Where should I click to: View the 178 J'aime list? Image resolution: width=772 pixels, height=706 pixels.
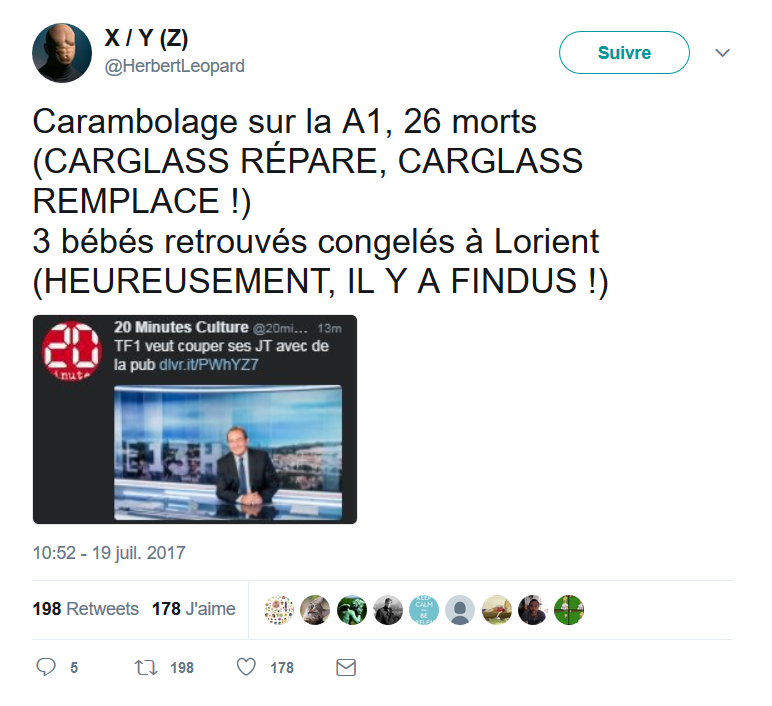click(194, 609)
